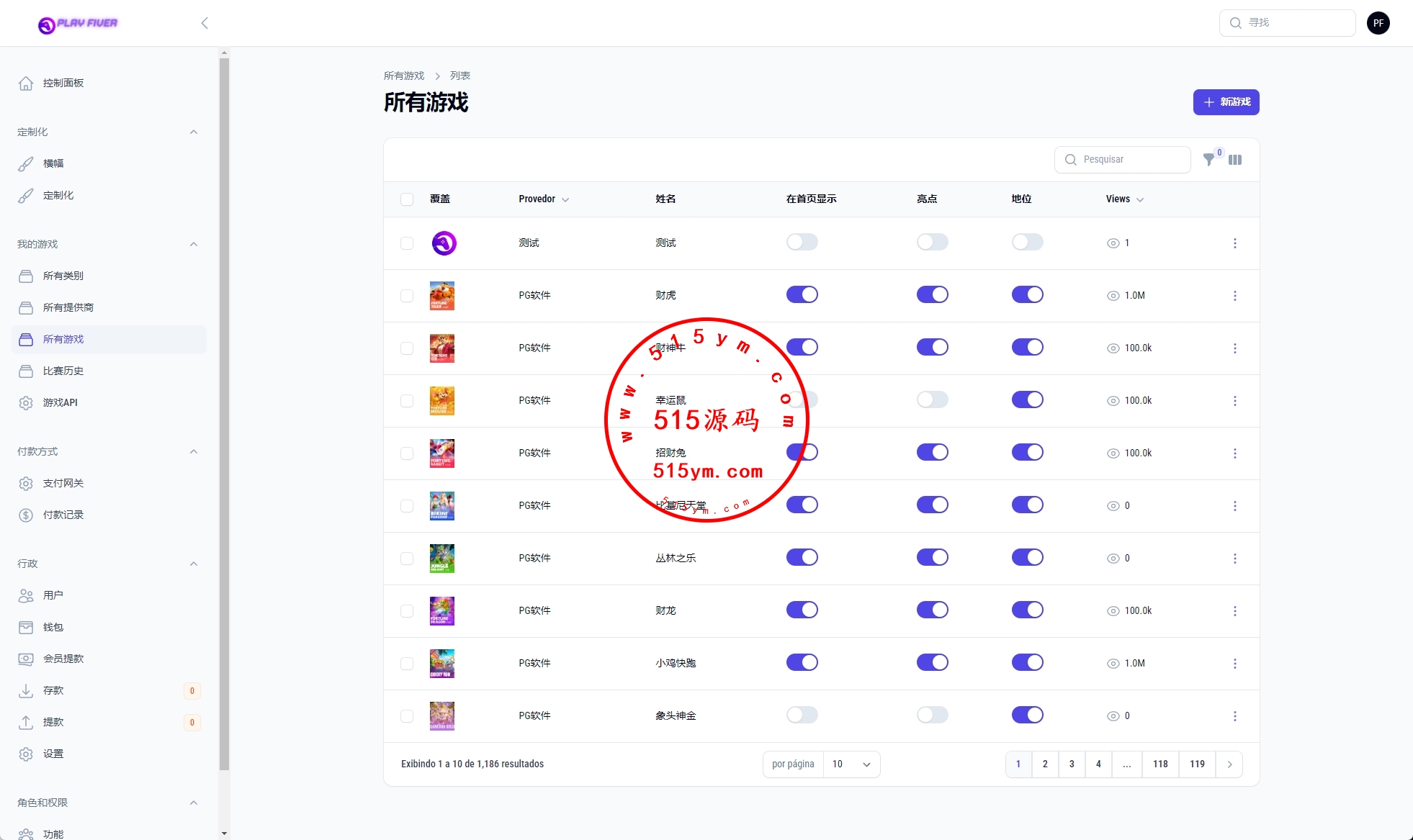1413x840 pixels.
Task: Open 所有提供商 in the sidebar
Action: pos(68,307)
